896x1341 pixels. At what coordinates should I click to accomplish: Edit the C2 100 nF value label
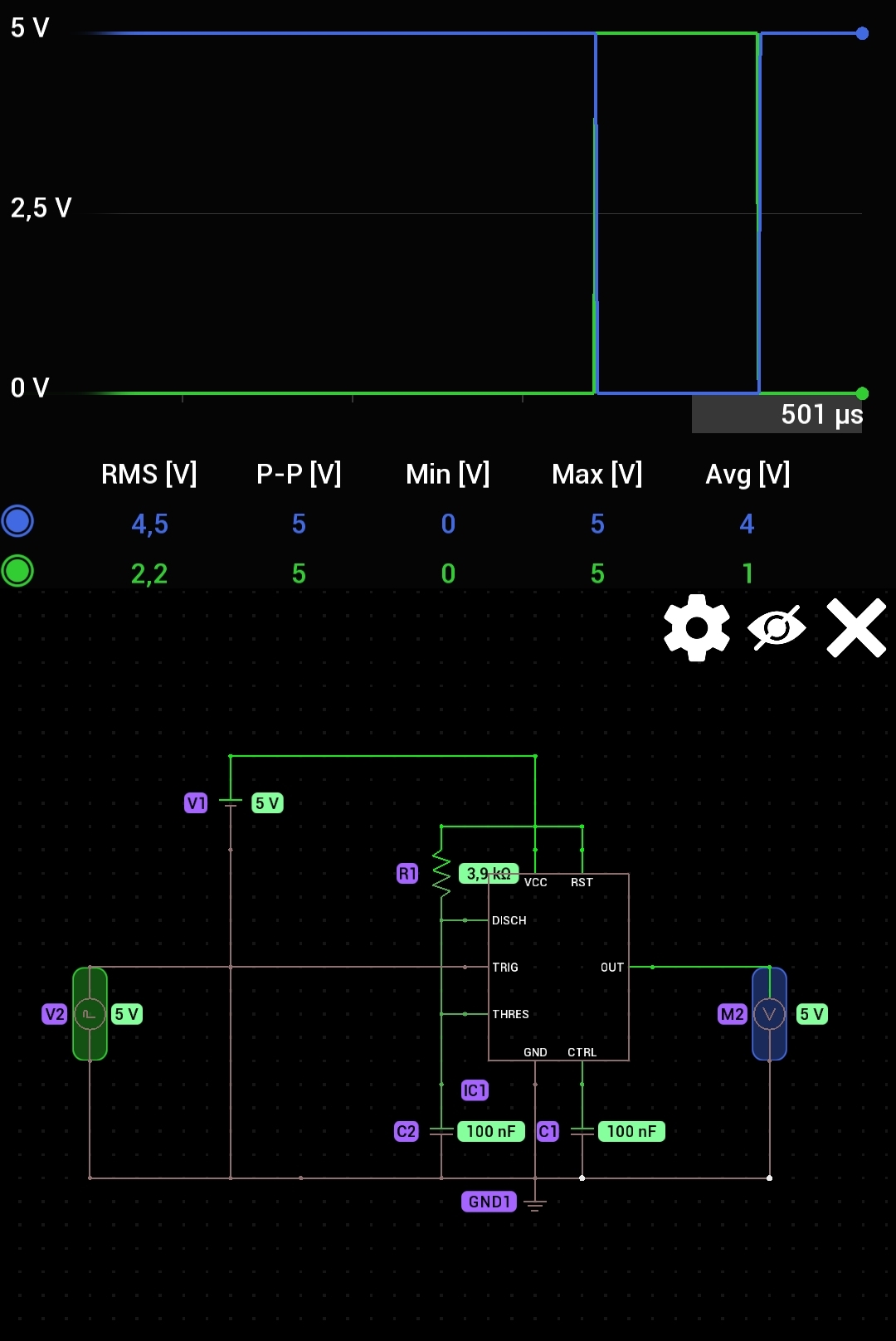click(x=490, y=1131)
